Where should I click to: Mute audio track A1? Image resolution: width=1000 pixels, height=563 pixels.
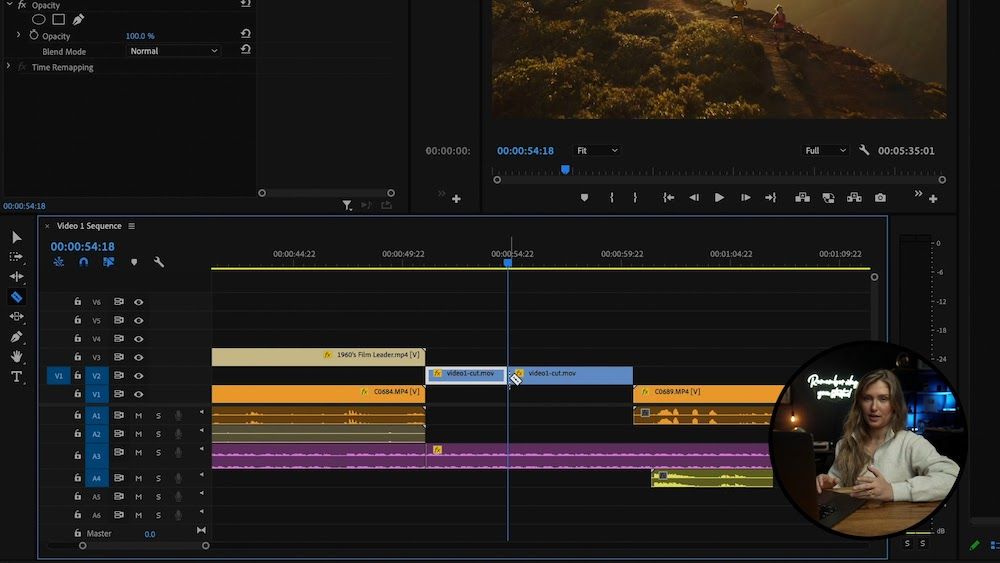click(139, 416)
